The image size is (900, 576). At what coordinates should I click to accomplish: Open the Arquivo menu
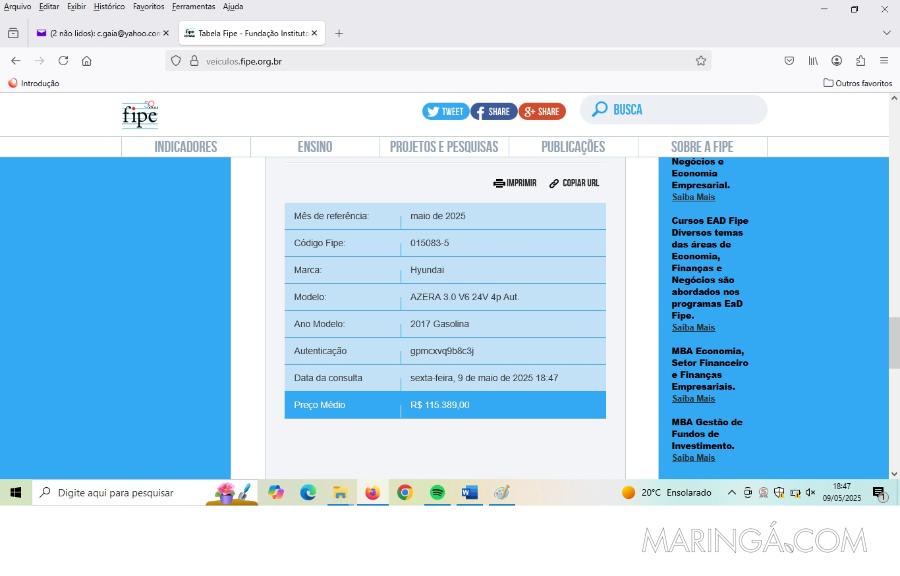click(x=17, y=7)
